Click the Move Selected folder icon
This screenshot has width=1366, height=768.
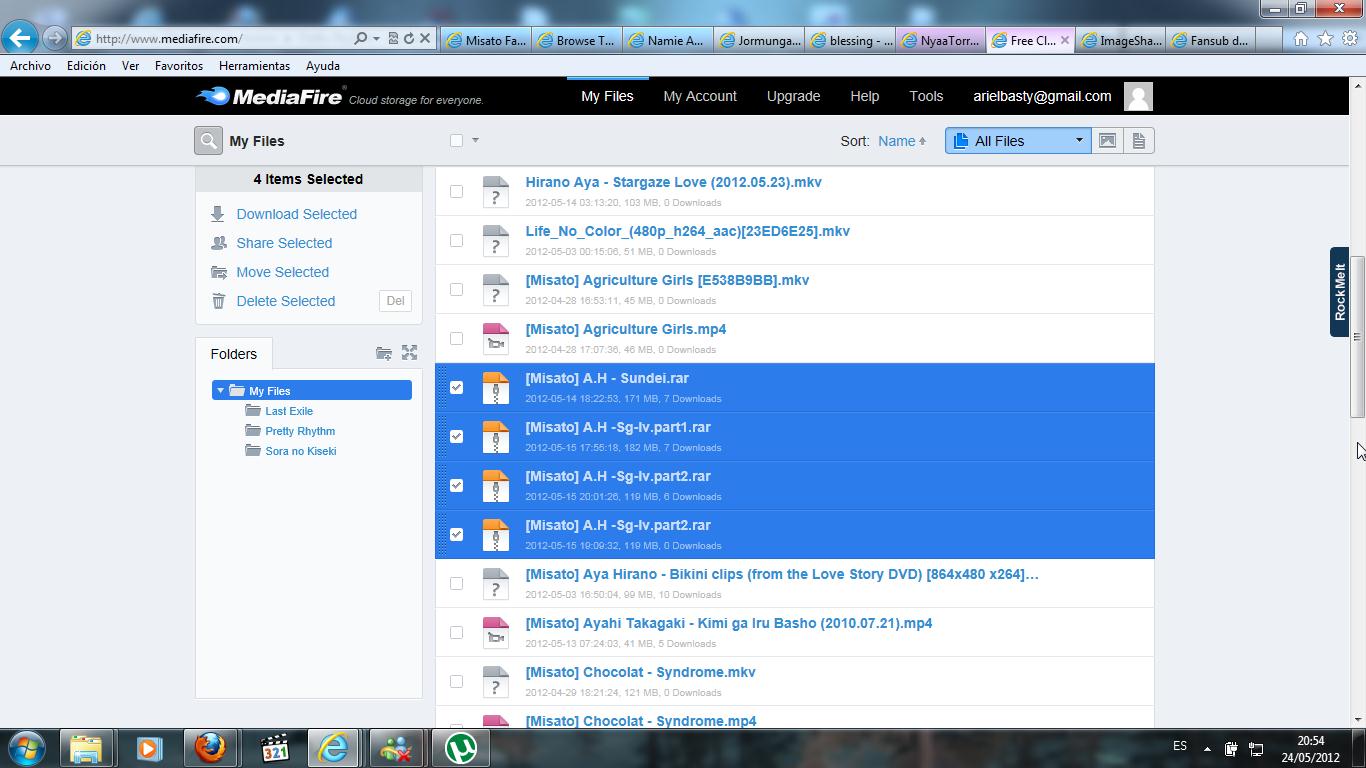tap(219, 272)
